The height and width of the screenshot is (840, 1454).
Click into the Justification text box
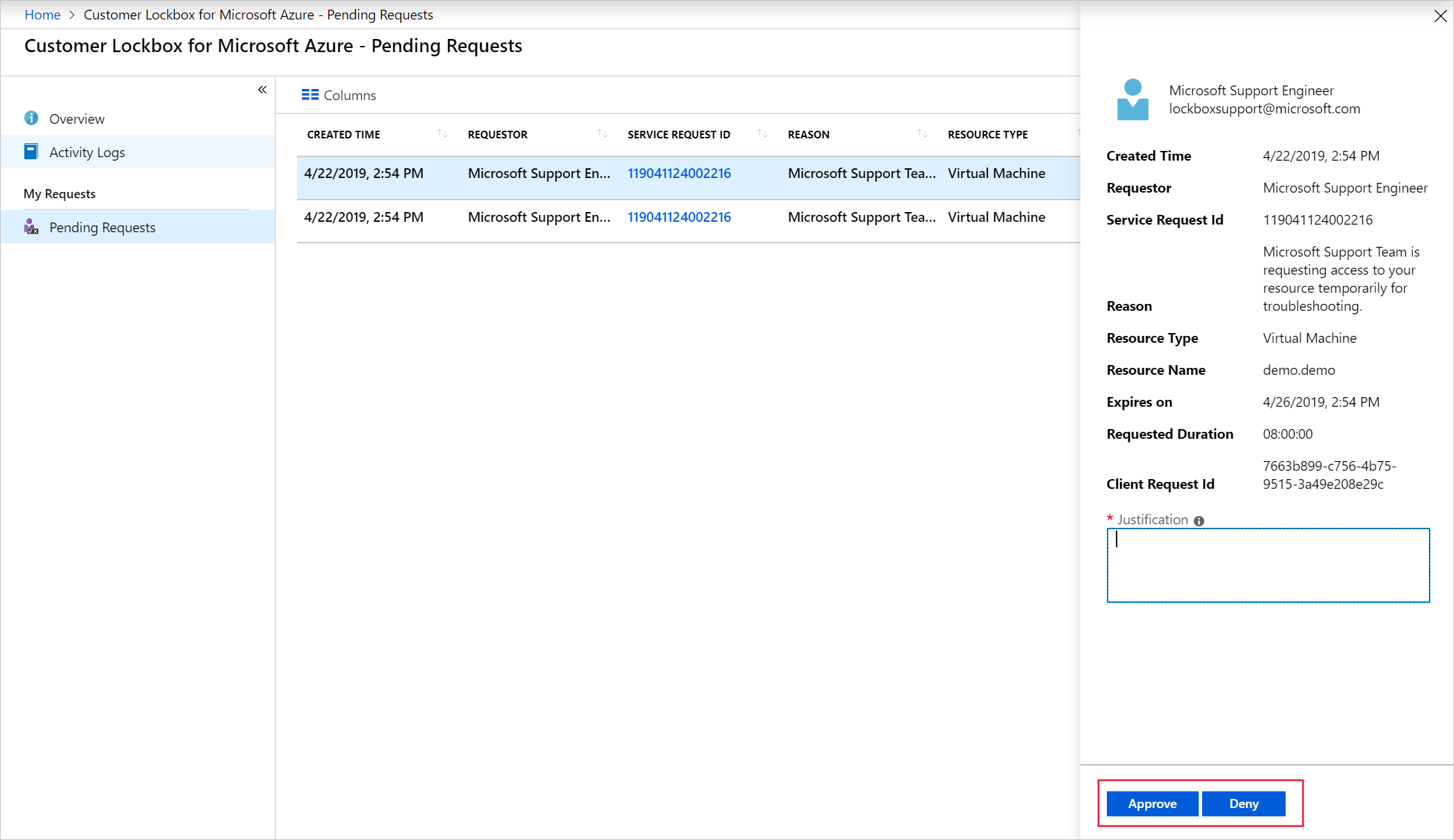[1268, 565]
